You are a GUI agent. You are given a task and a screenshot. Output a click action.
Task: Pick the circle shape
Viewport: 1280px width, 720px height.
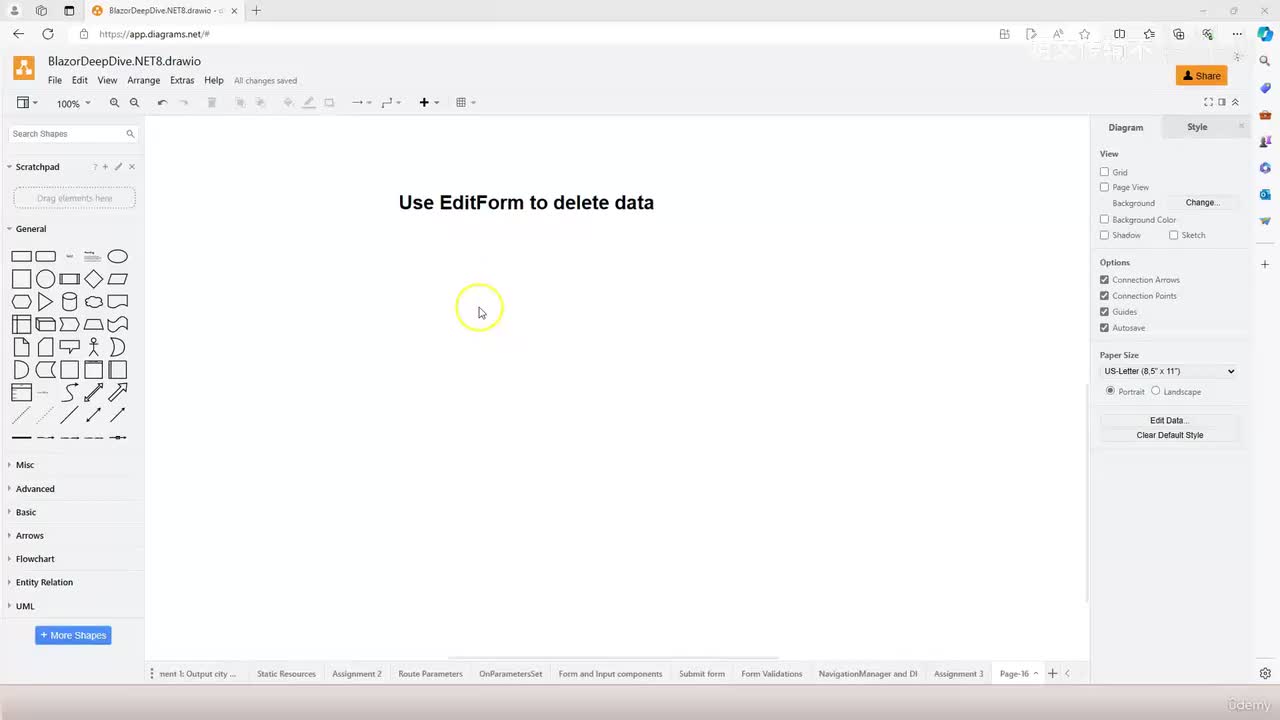[46, 279]
